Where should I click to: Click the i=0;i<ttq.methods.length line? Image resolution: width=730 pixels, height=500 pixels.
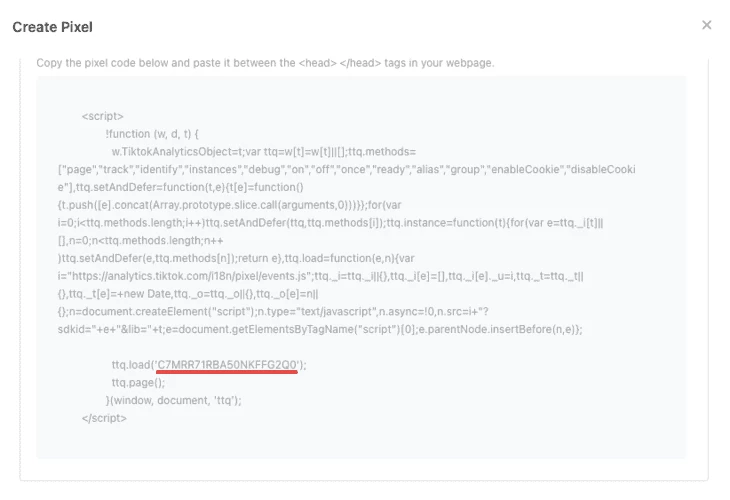click(331, 223)
